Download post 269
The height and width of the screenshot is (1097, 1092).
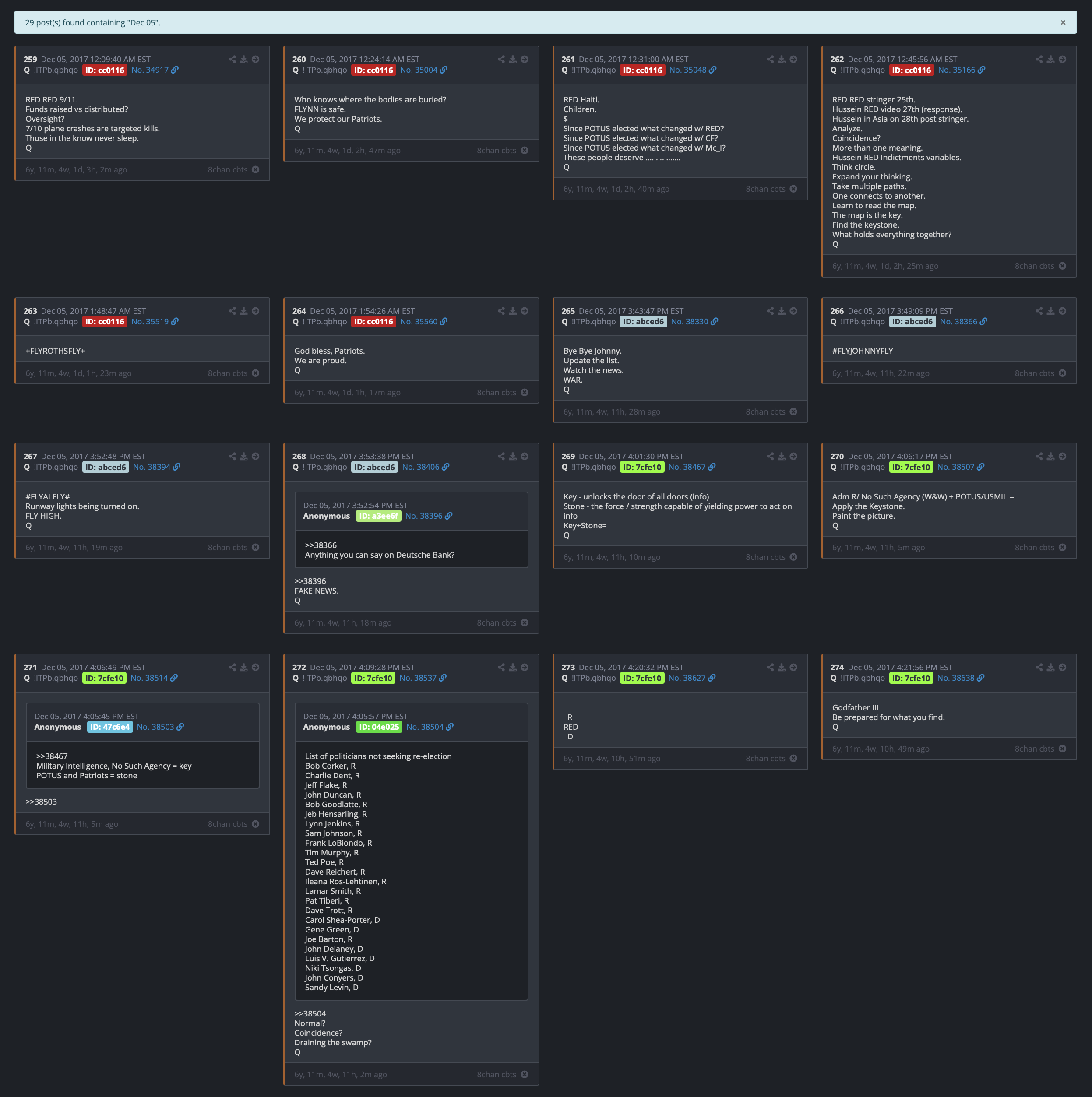782,457
